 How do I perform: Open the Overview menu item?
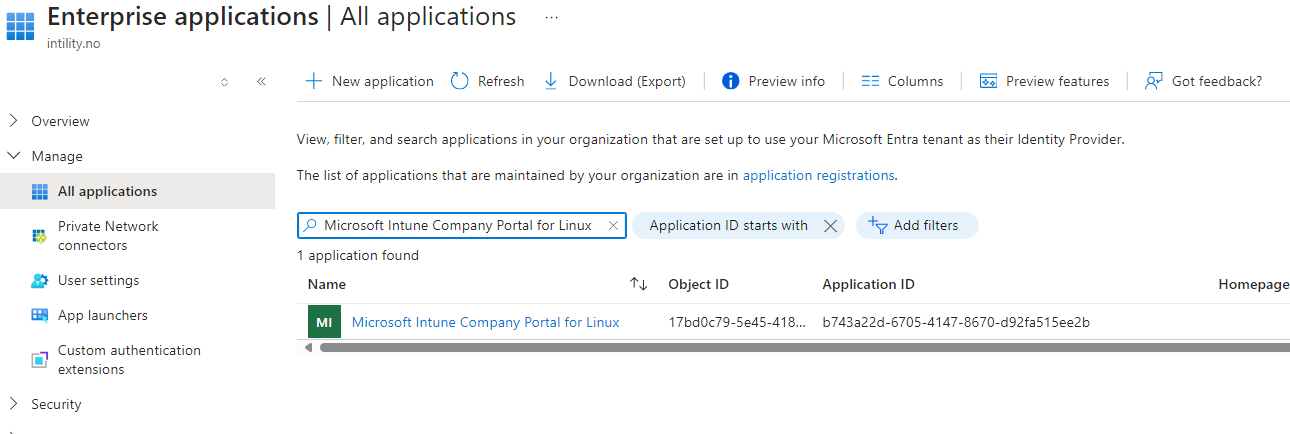click(x=60, y=121)
